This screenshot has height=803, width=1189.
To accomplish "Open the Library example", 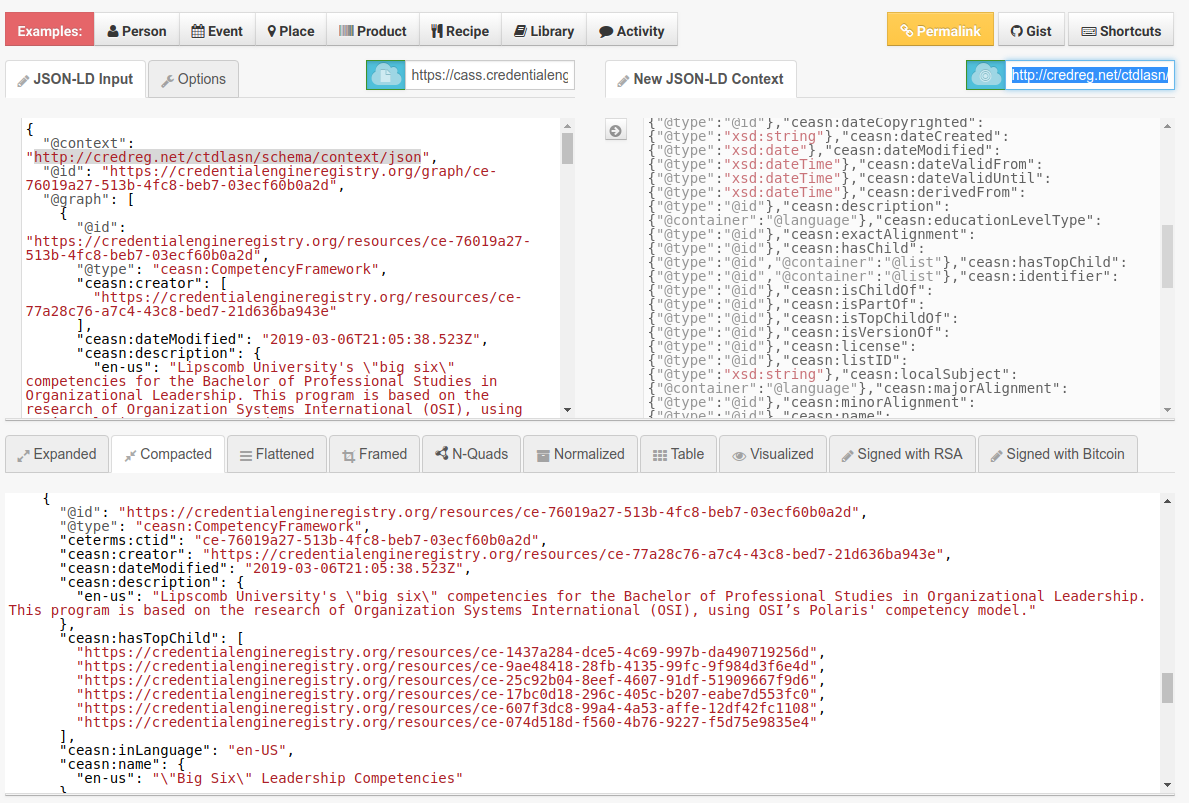I will point(543,29).
